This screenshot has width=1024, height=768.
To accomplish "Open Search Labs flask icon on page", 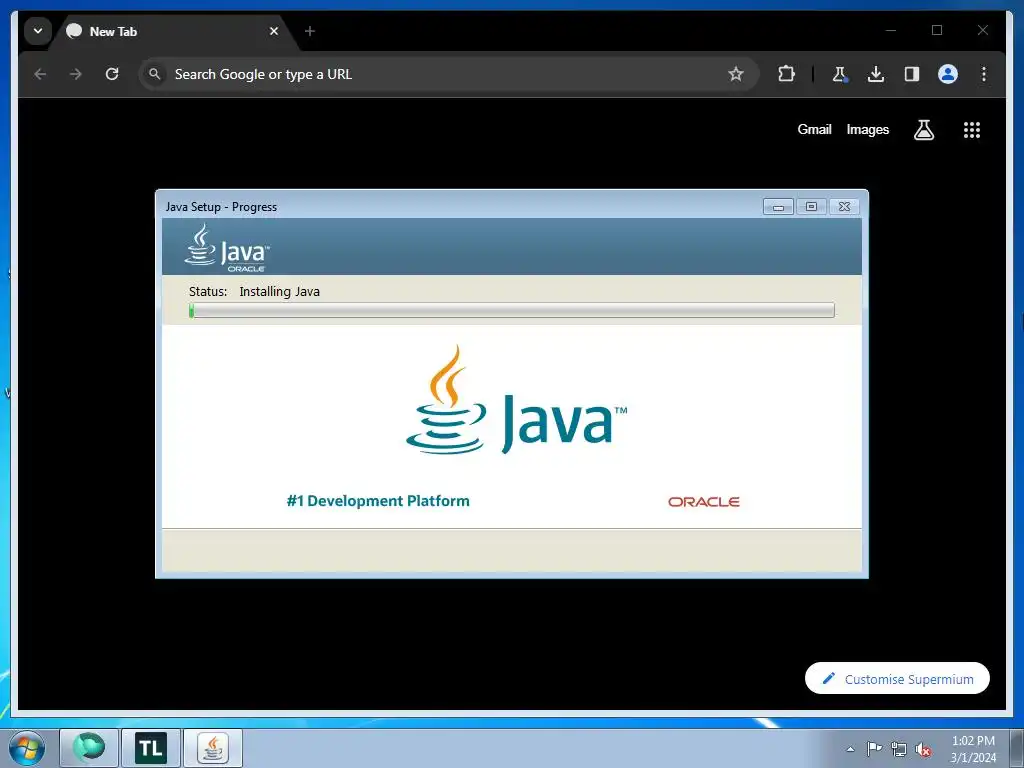I will (923, 130).
